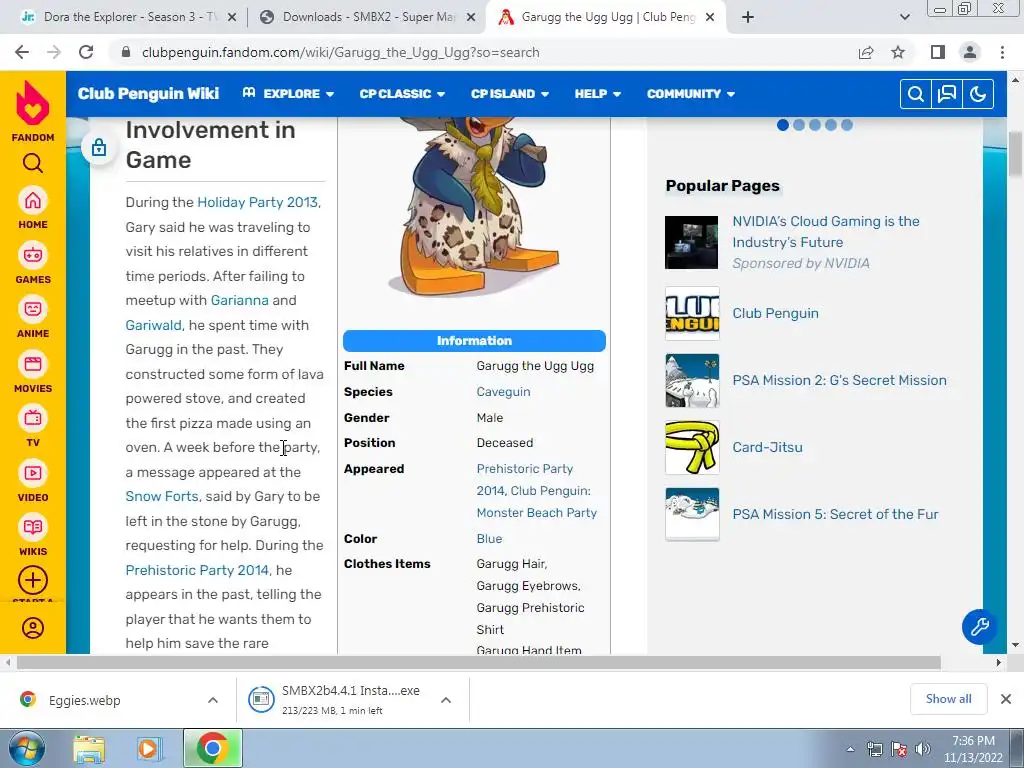Click the Start a Wiki plus icon

33,581
